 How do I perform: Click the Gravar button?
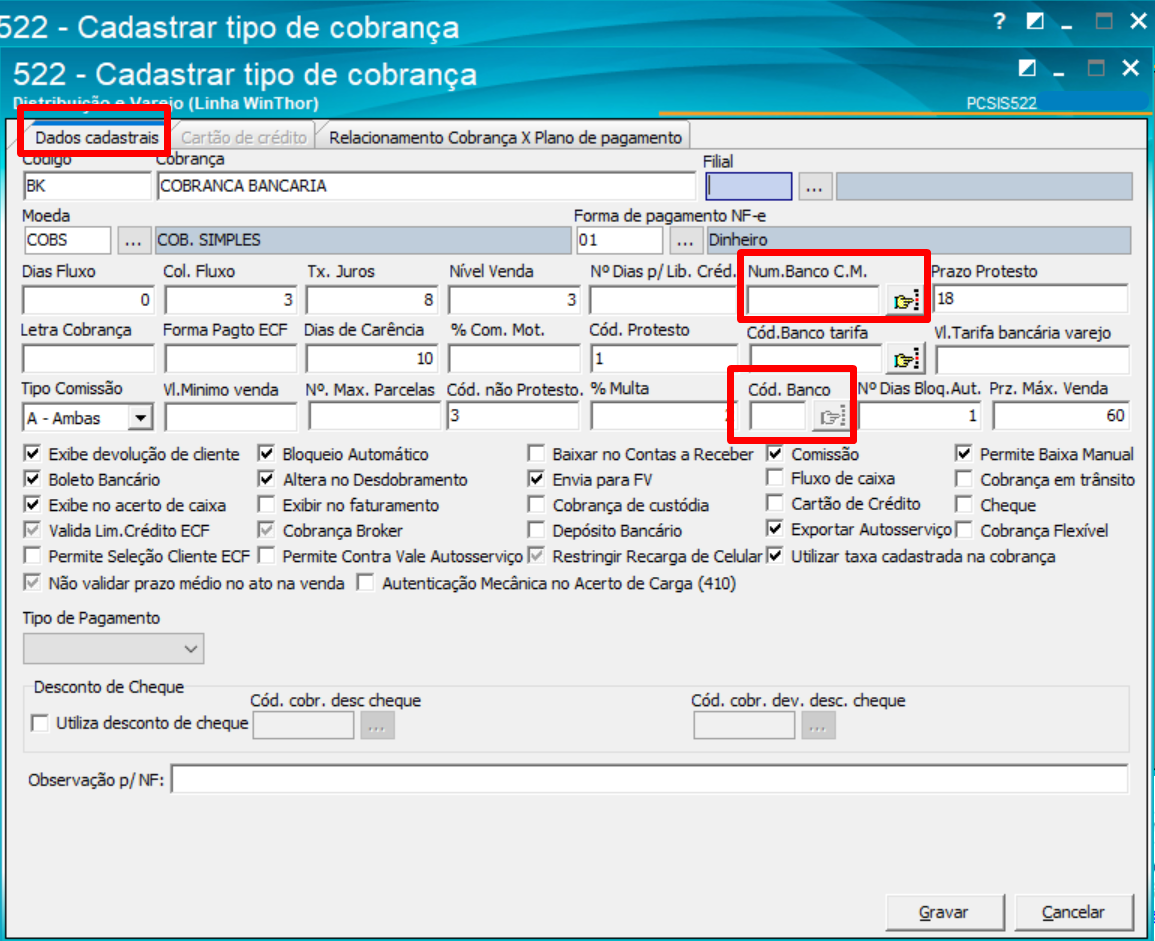click(944, 912)
